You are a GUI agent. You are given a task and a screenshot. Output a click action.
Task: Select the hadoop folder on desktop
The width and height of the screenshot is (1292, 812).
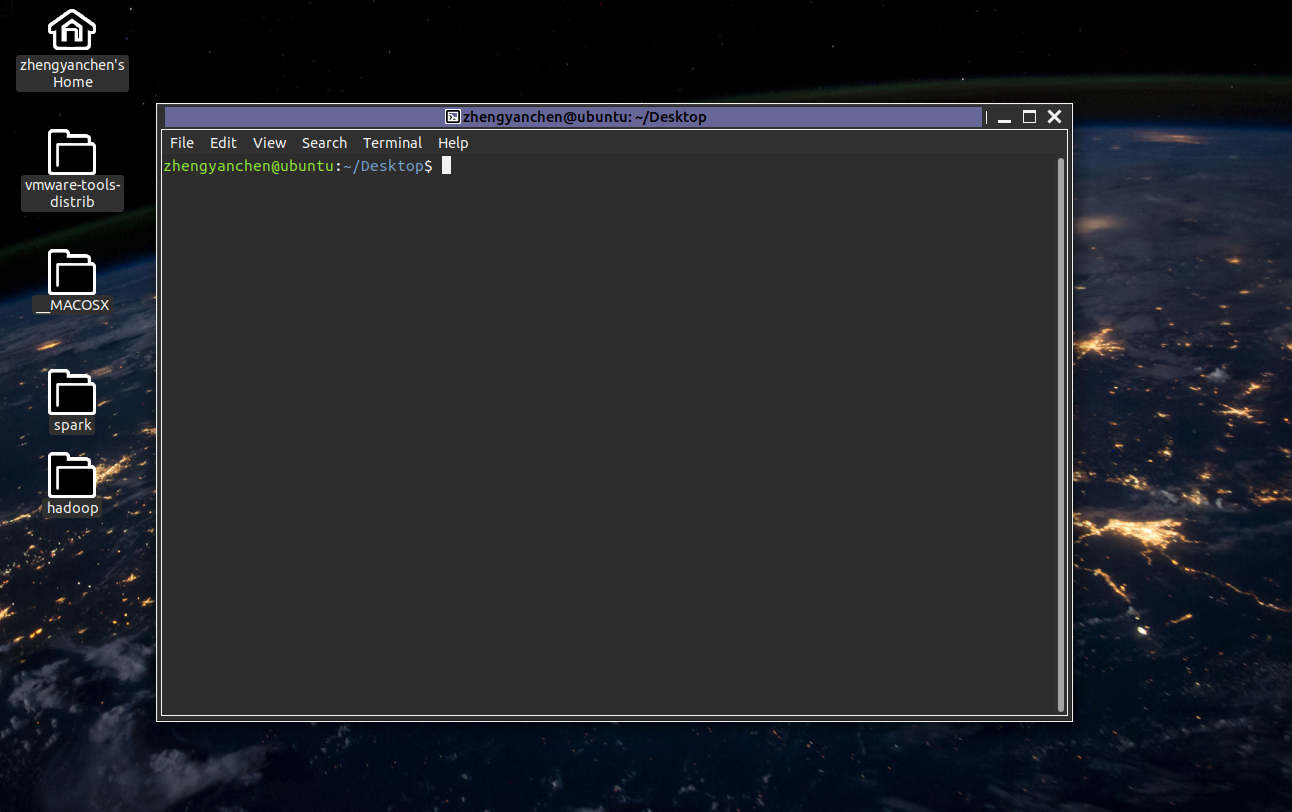[x=72, y=476]
